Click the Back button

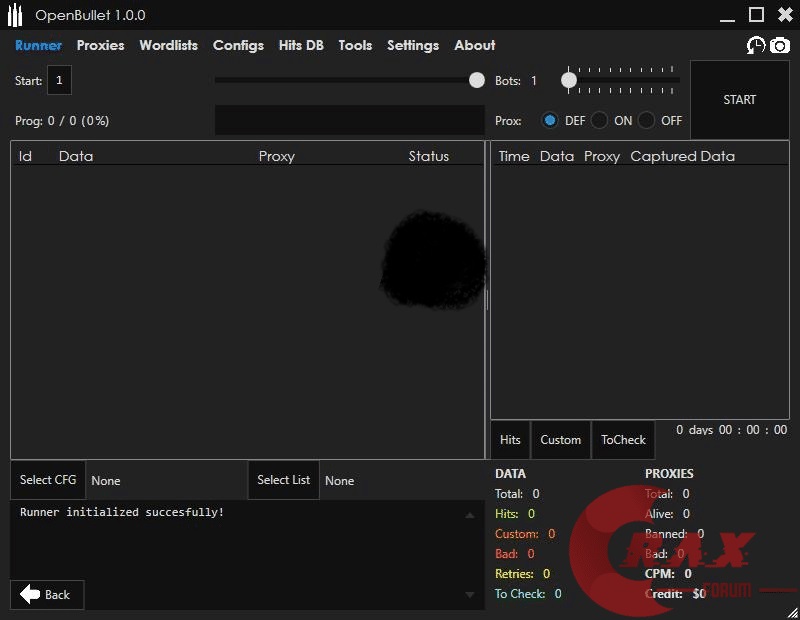(47, 594)
